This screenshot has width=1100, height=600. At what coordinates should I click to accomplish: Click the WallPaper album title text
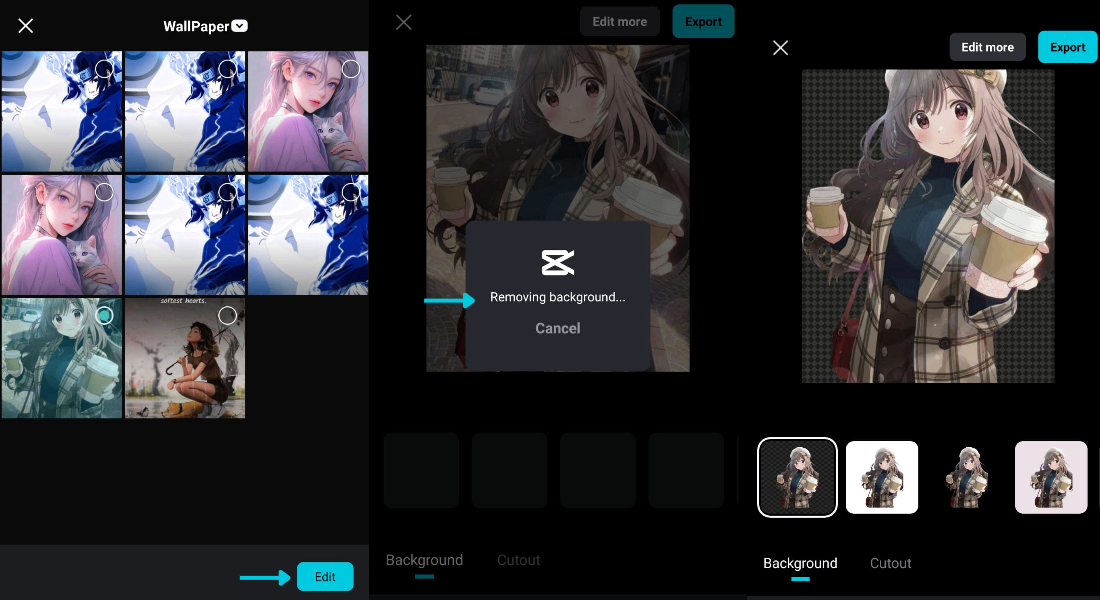tap(196, 26)
